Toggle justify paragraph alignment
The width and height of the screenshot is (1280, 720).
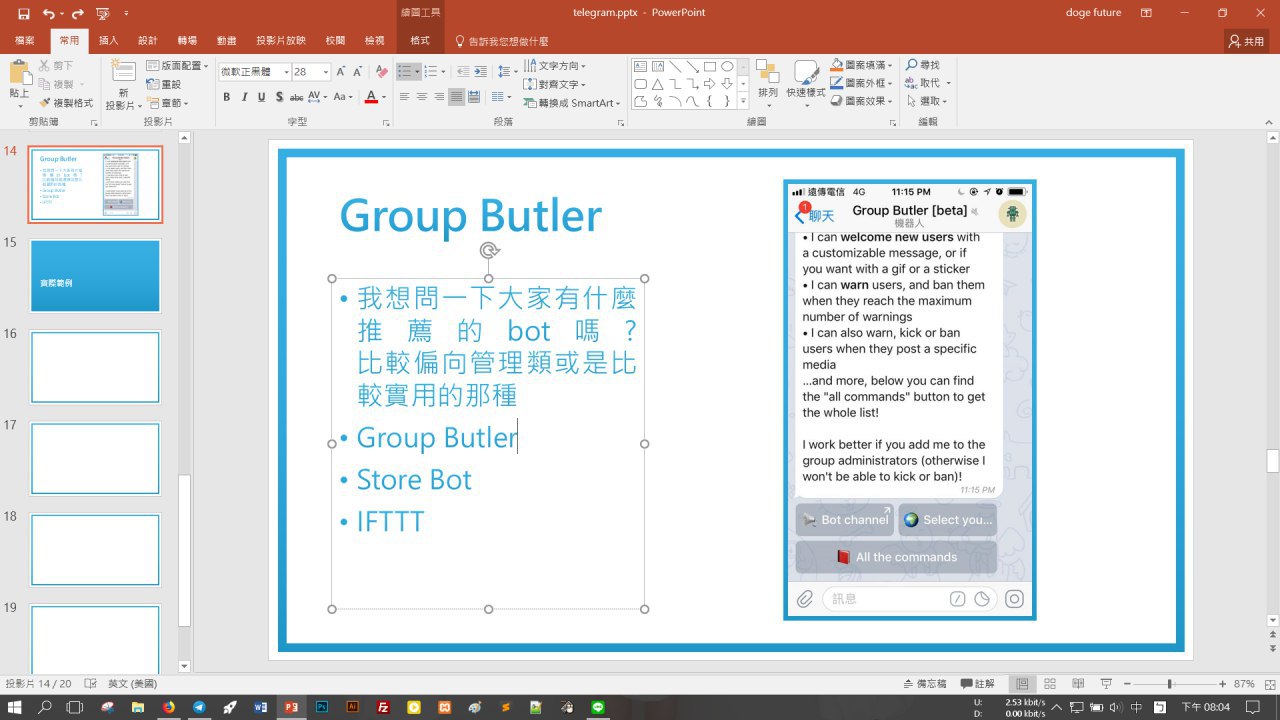point(457,97)
